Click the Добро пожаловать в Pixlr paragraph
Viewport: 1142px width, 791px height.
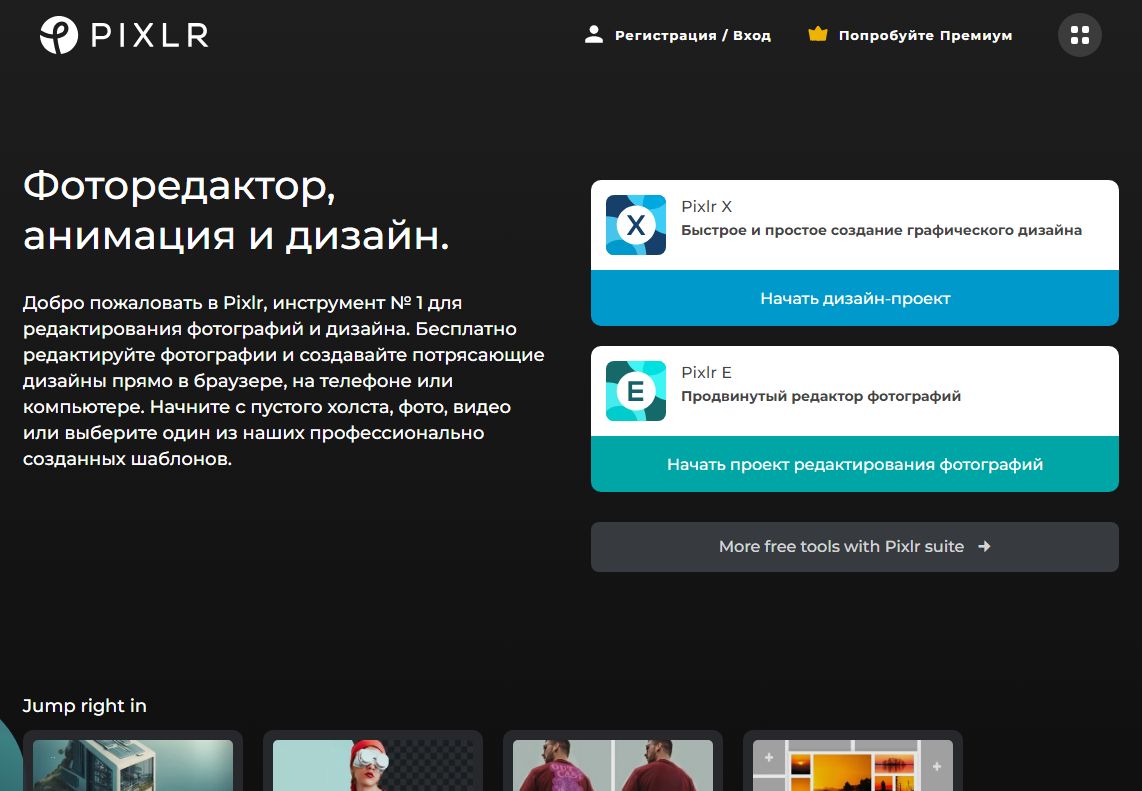click(x=283, y=381)
